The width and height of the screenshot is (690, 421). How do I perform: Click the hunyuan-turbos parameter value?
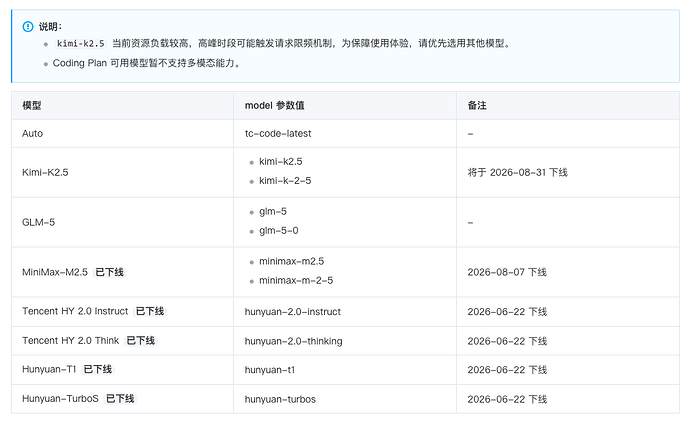(x=280, y=399)
